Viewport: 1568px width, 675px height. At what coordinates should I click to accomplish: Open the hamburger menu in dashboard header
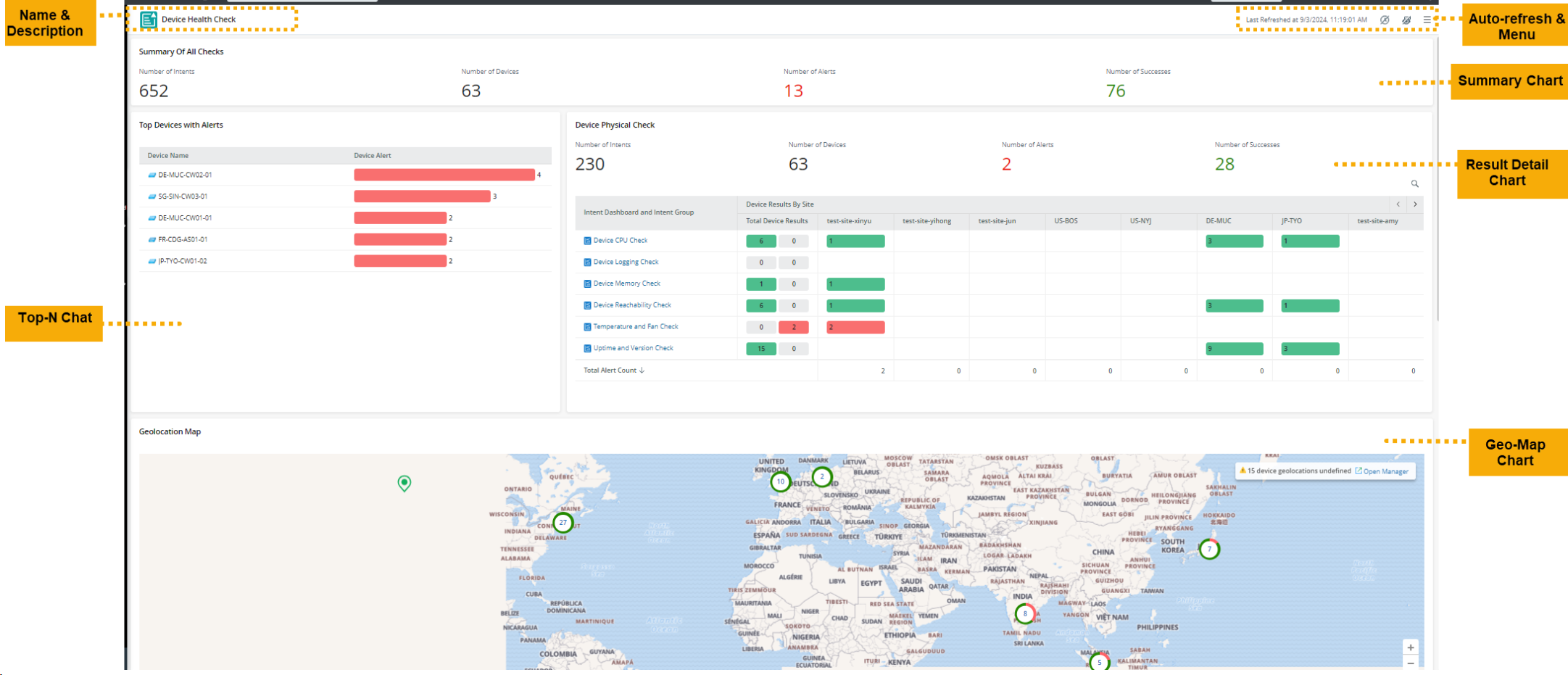click(1427, 20)
